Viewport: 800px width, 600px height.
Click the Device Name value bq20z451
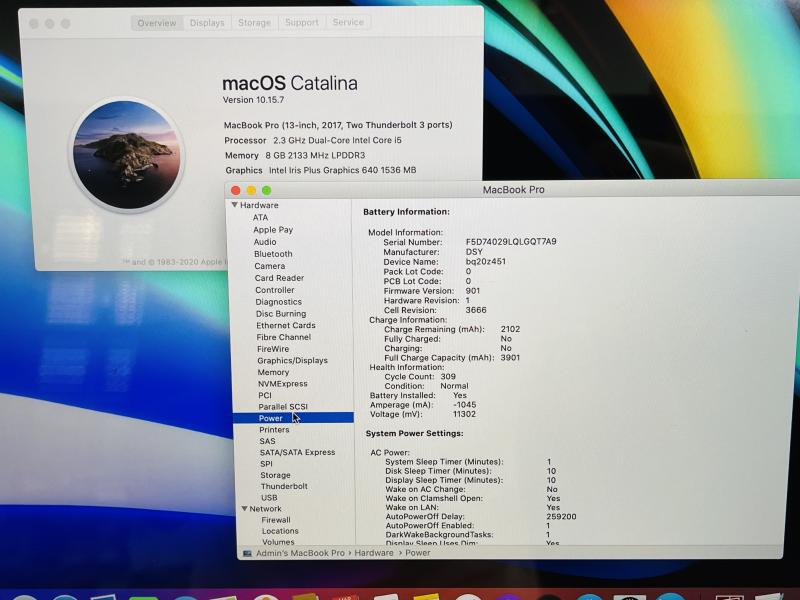[x=486, y=261]
